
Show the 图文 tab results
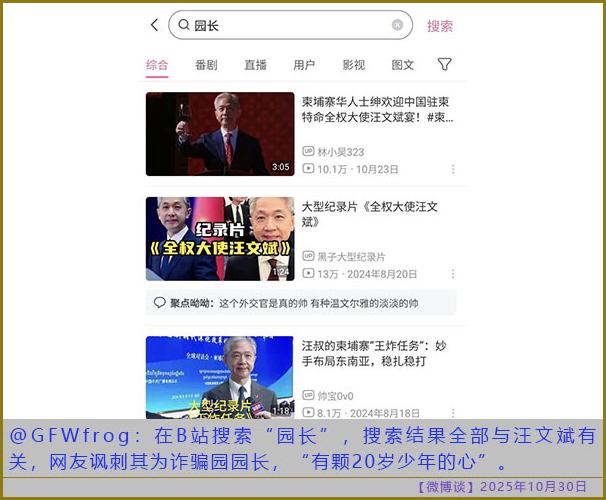[x=403, y=65]
